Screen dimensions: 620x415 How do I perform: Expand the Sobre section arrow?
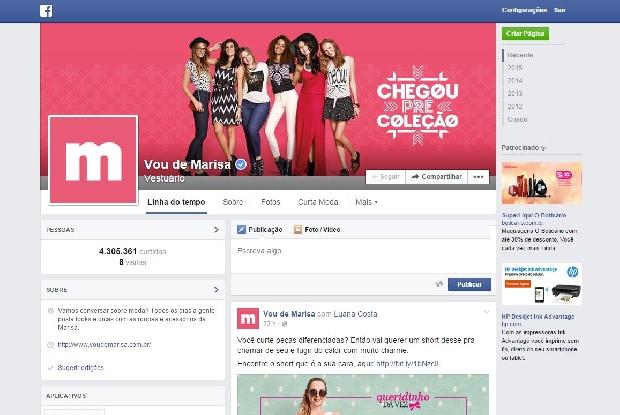[x=216, y=290]
